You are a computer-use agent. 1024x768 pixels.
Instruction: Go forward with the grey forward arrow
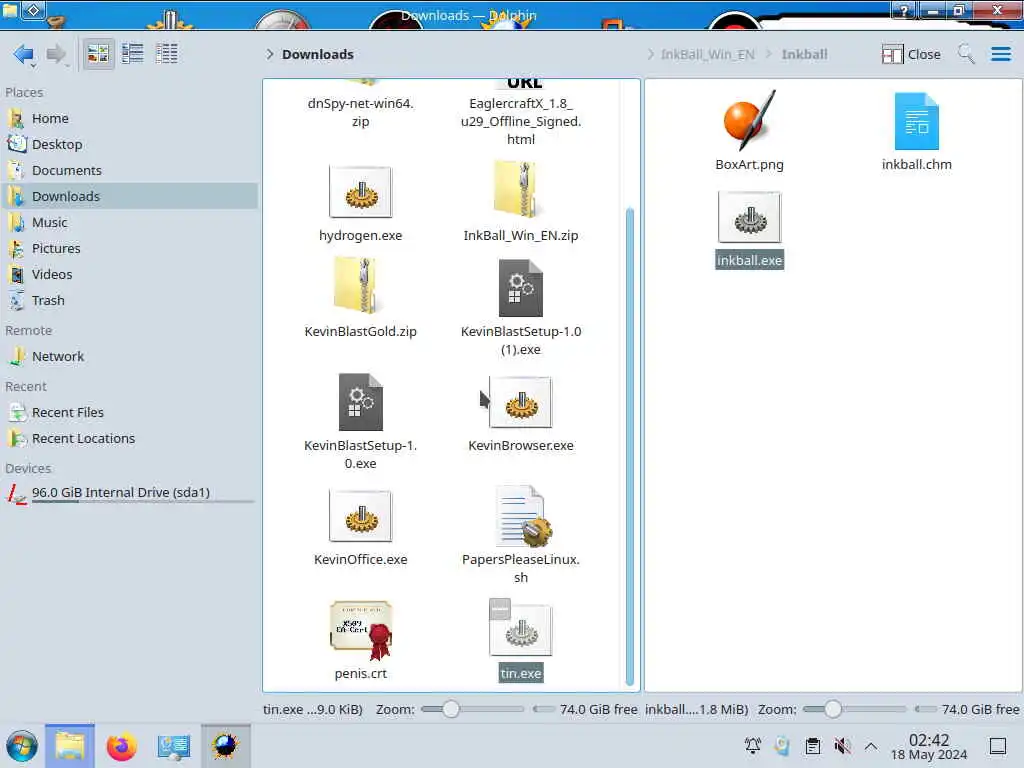(x=57, y=54)
